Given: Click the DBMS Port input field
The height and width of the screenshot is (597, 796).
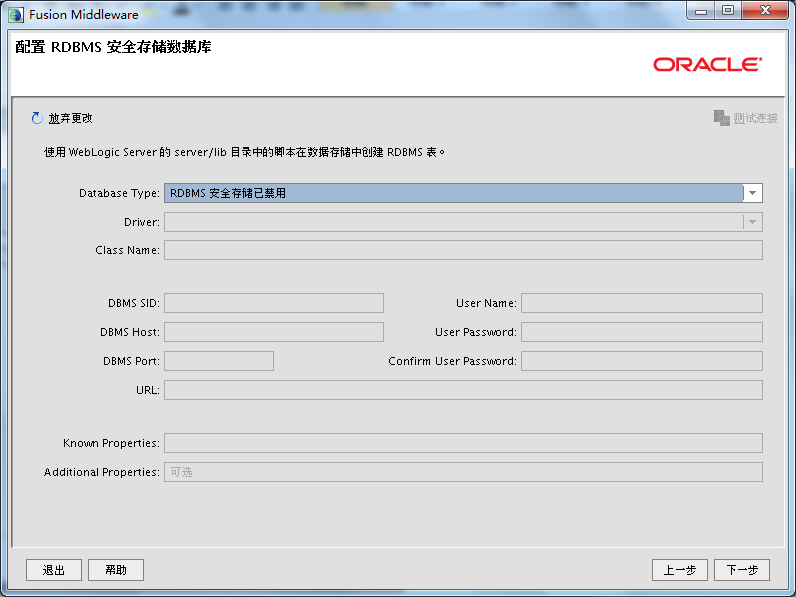Looking at the screenshot, I should [219, 361].
